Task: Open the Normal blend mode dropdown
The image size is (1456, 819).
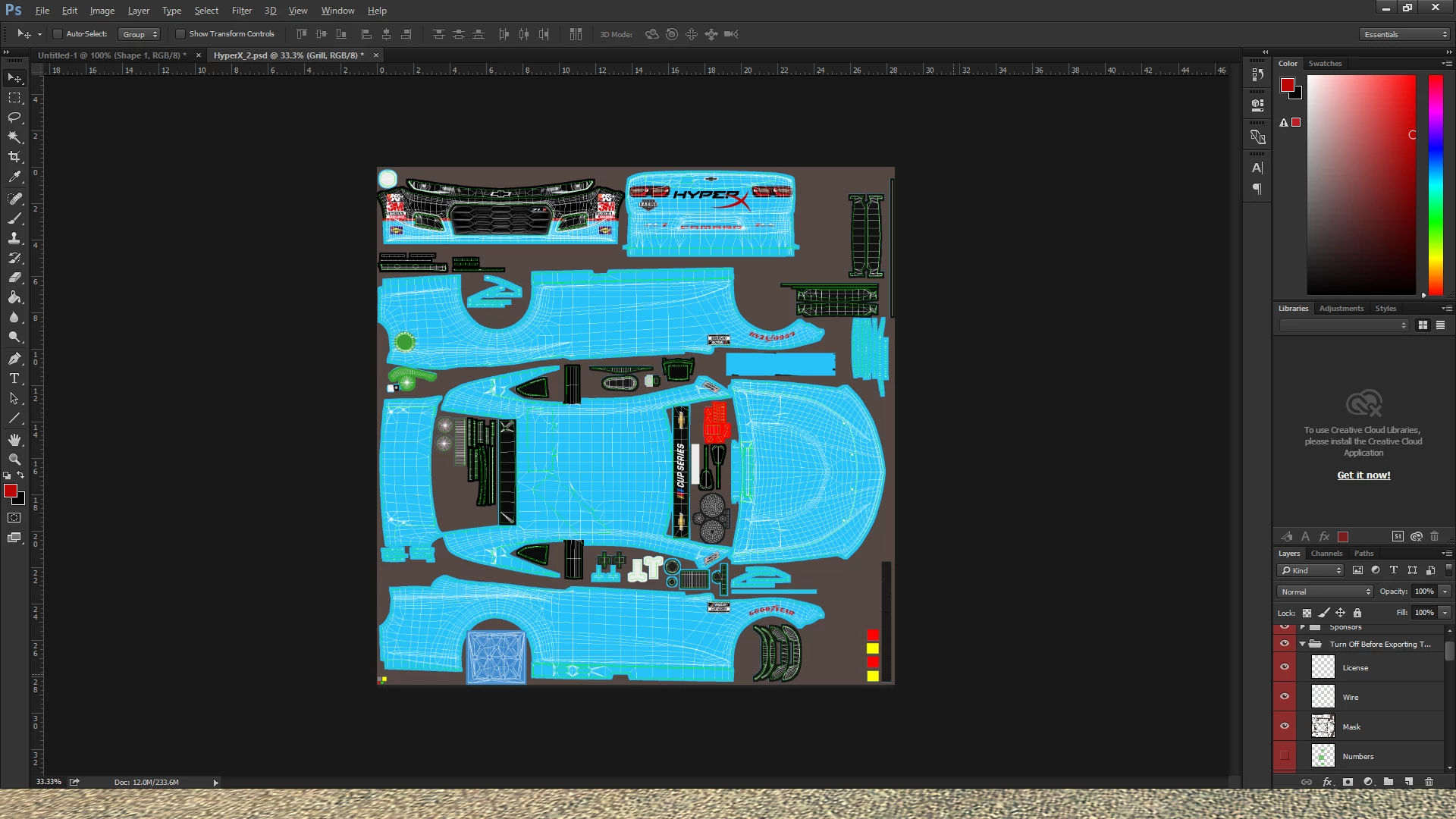Action: click(x=1325, y=591)
